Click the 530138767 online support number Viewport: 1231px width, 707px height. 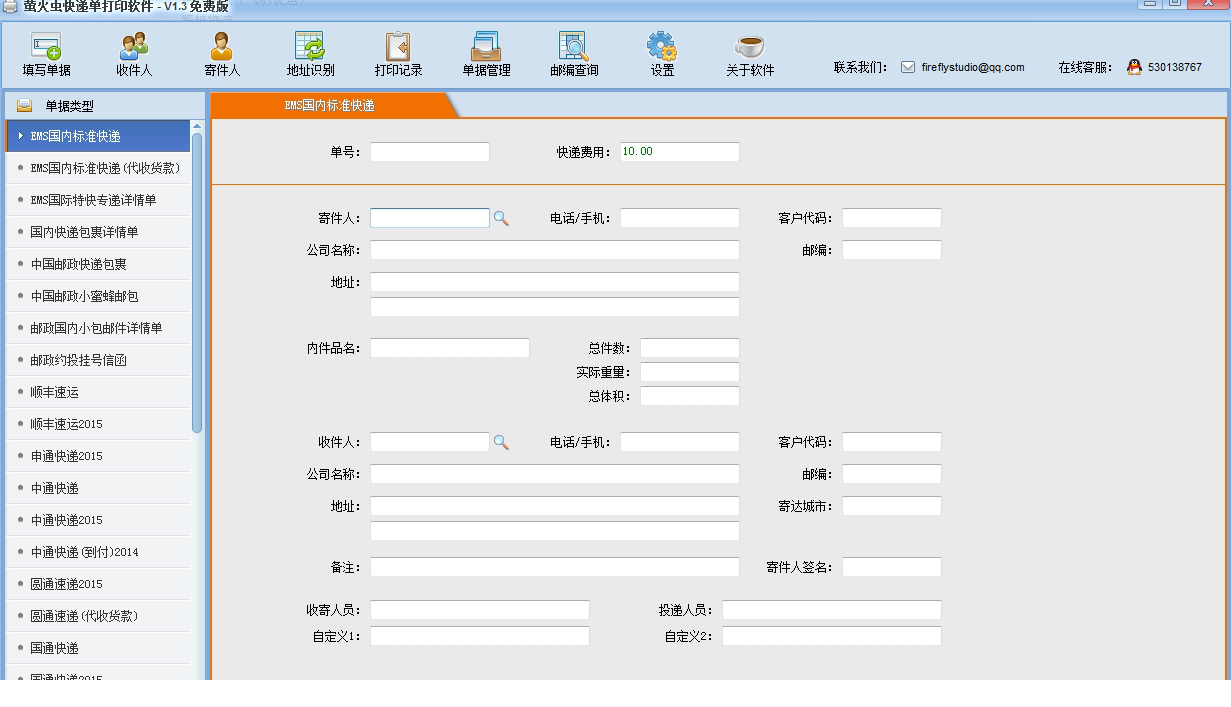[1175, 67]
